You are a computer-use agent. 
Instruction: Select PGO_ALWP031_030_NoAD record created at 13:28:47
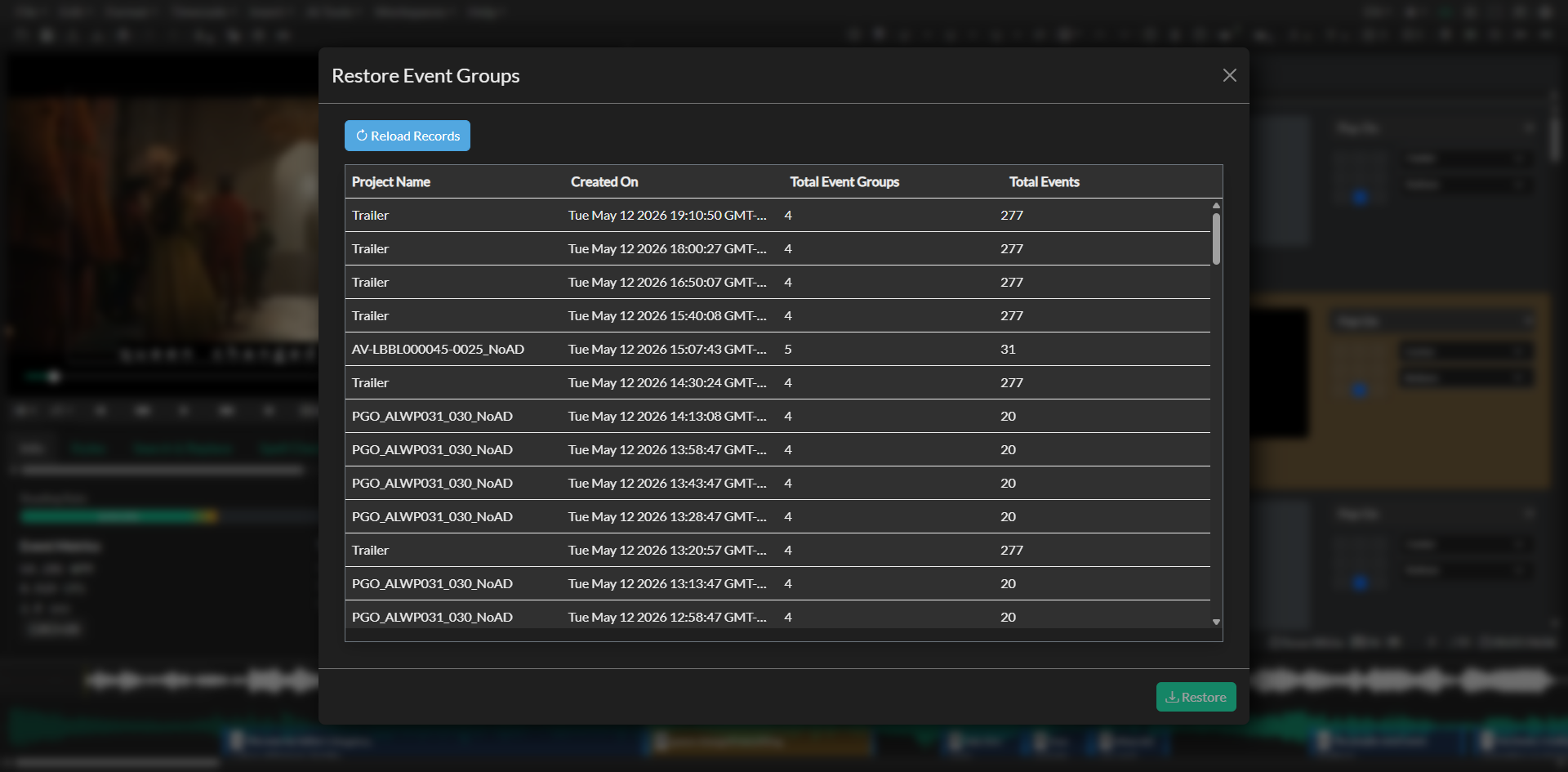(x=777, y=516)
